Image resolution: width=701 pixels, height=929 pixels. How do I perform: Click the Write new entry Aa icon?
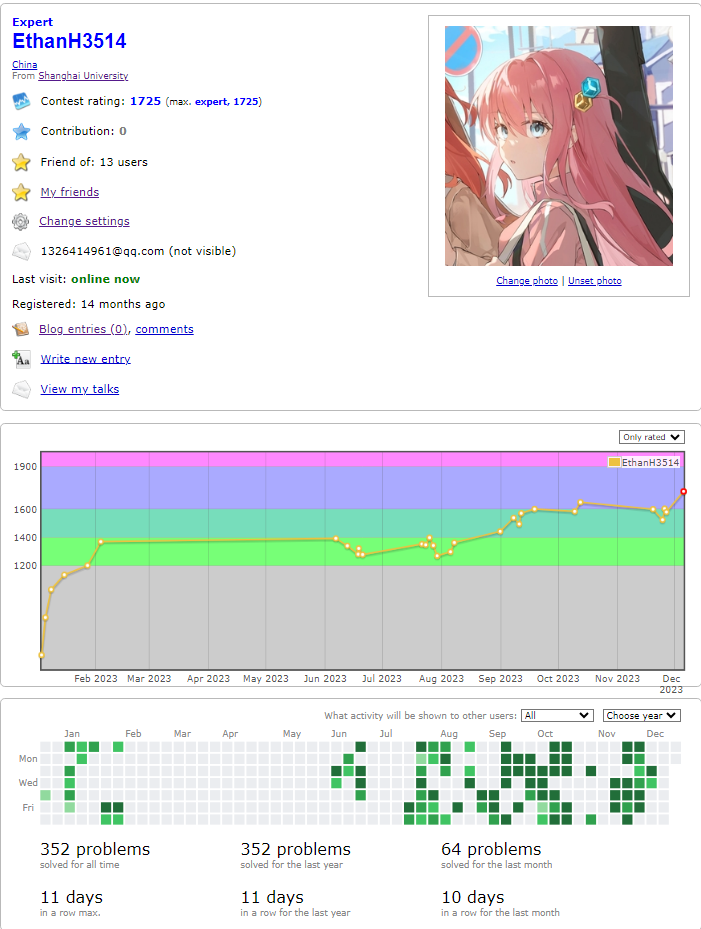pyautogui.click(x=21, y=359)
